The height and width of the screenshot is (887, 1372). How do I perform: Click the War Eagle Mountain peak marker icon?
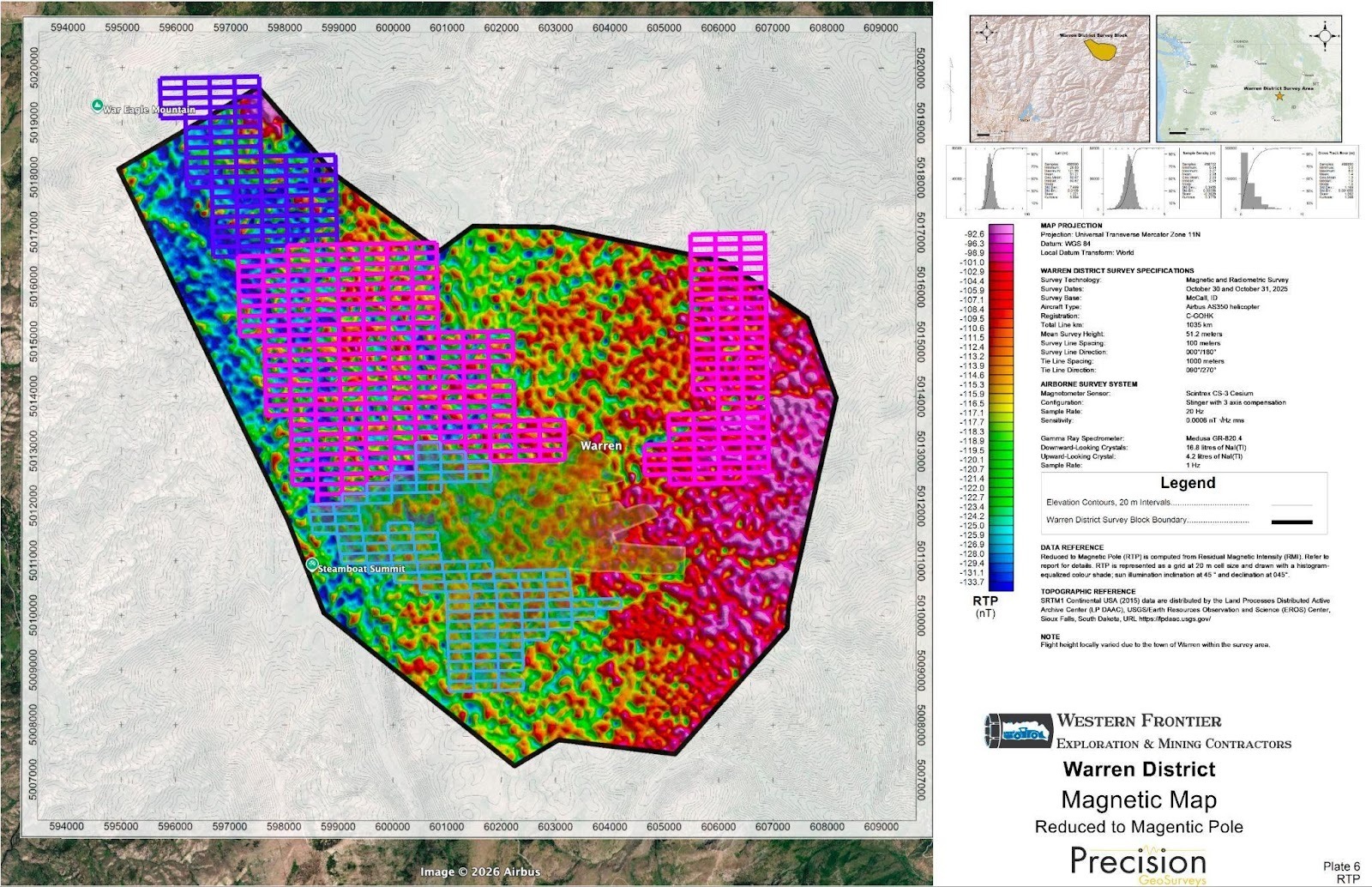point(97,106)
